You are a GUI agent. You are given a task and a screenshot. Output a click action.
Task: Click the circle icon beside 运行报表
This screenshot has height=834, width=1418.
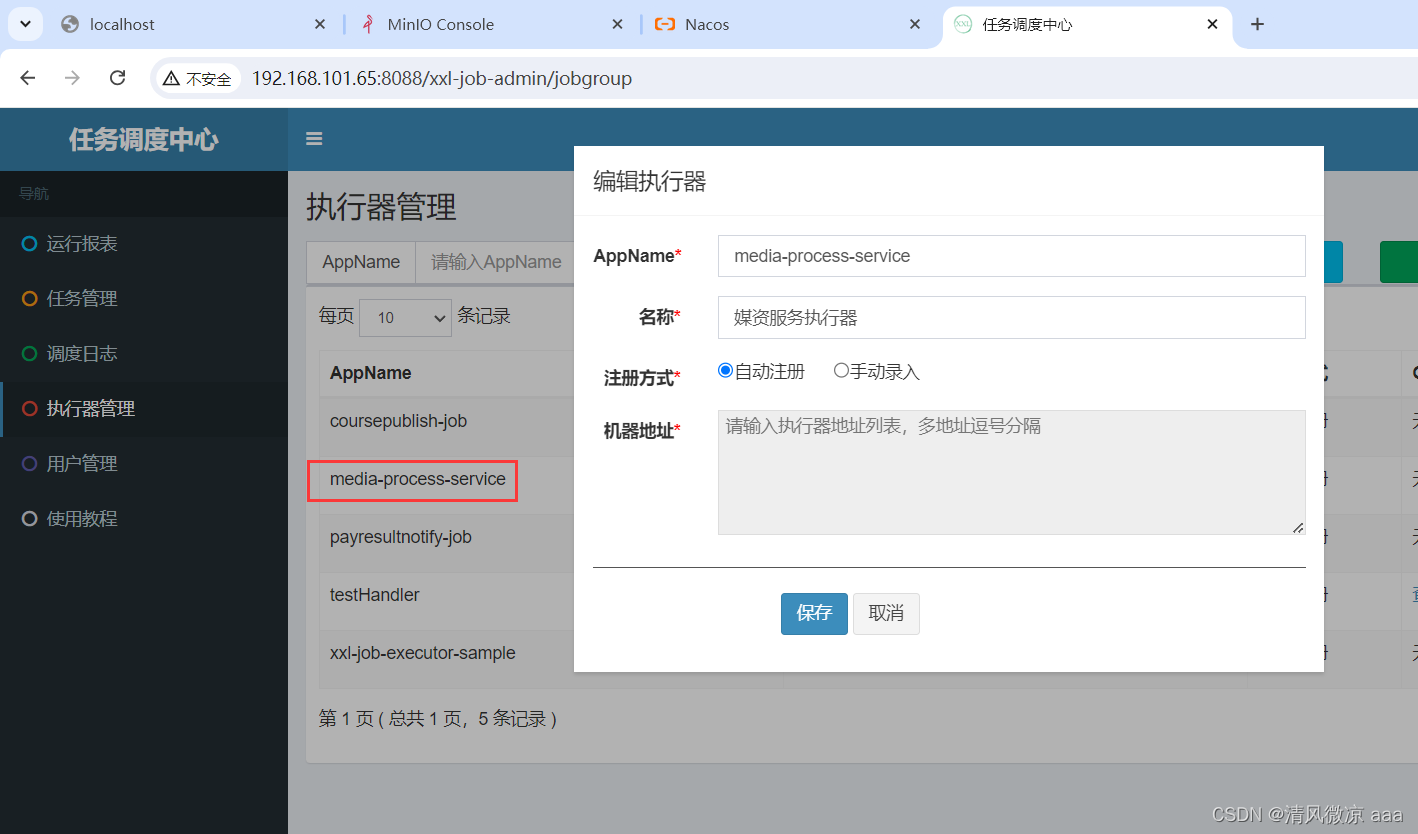click(x=29, y=244)
